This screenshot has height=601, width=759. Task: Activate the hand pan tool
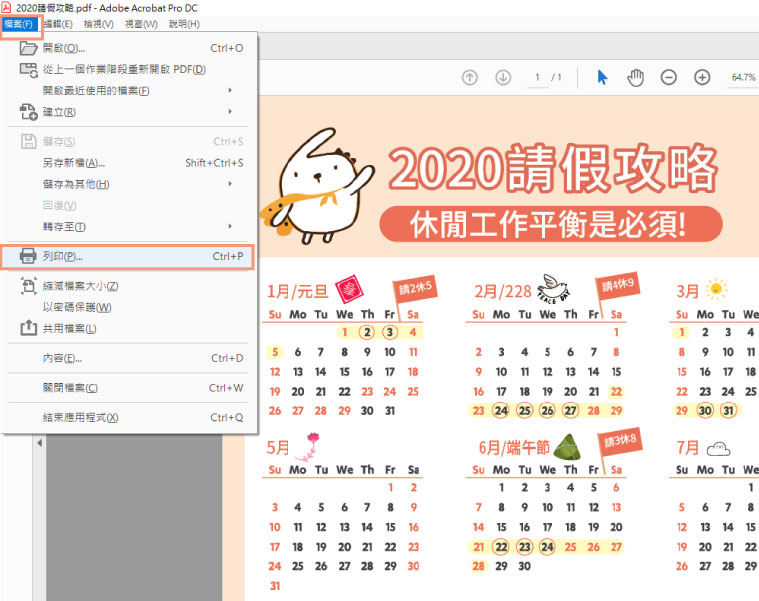636,77
